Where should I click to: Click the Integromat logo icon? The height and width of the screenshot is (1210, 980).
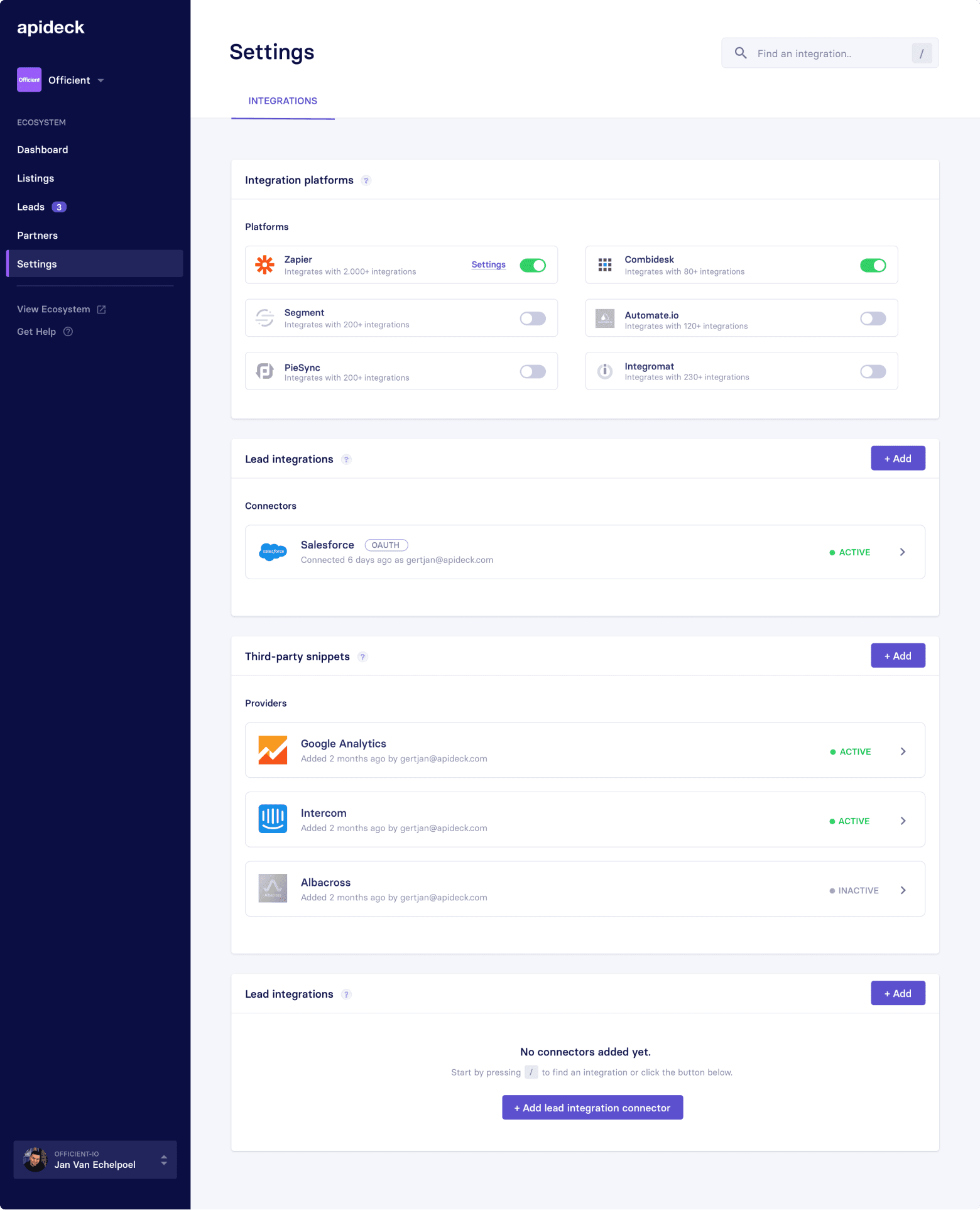click(605, 371)
